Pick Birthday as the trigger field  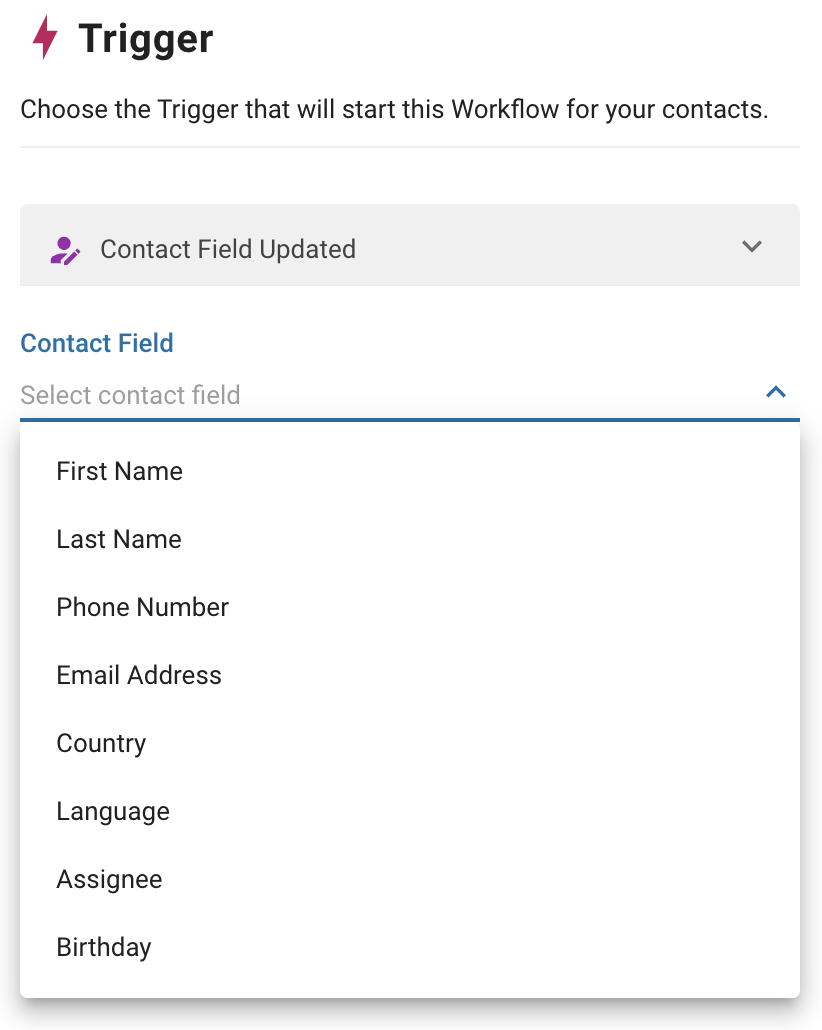[104, 947]
